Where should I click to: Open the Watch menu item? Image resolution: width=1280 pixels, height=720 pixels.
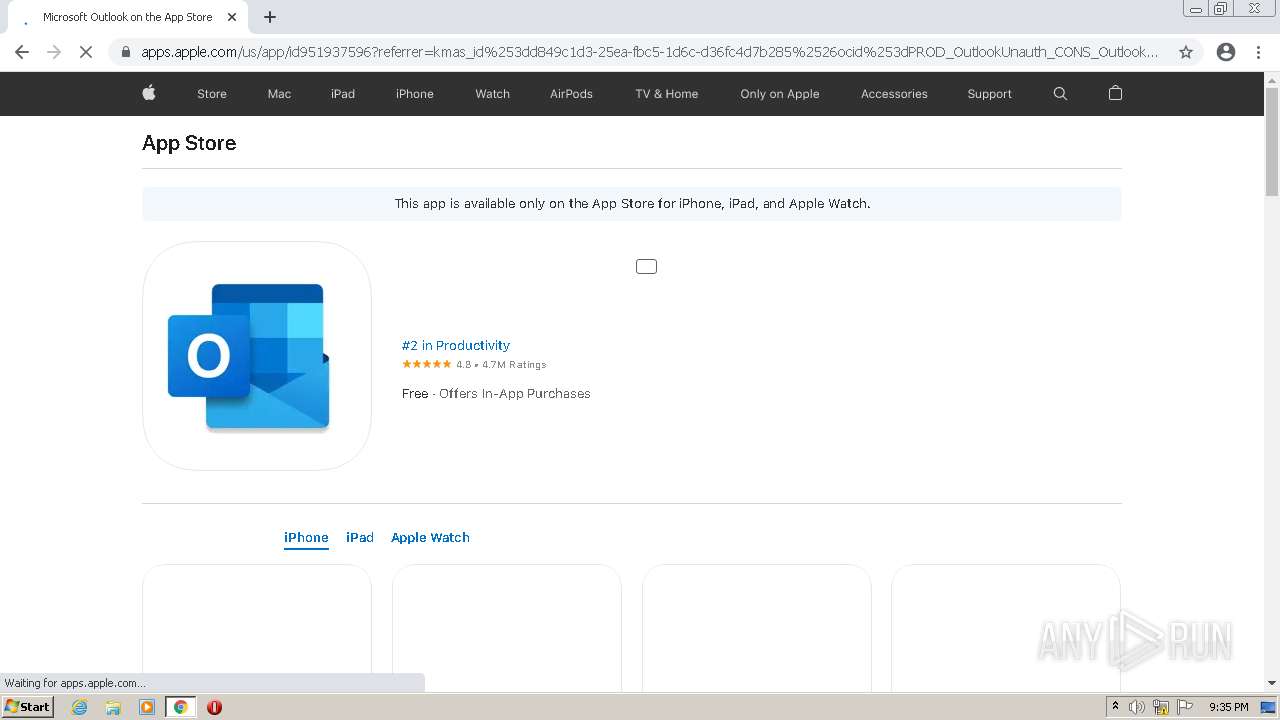(x=492, y=94)
